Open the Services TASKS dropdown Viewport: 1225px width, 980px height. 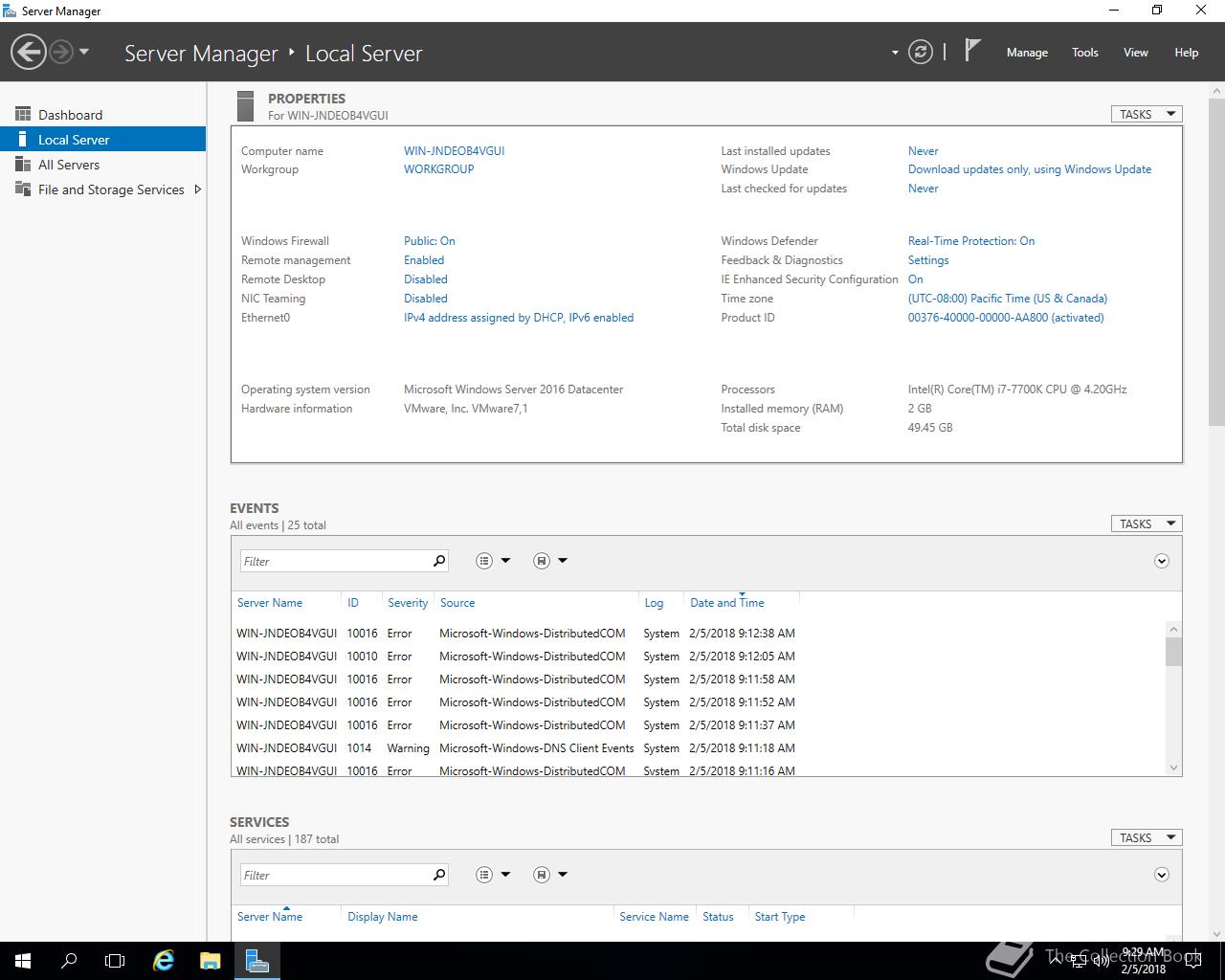click(x=1147, y=837)
